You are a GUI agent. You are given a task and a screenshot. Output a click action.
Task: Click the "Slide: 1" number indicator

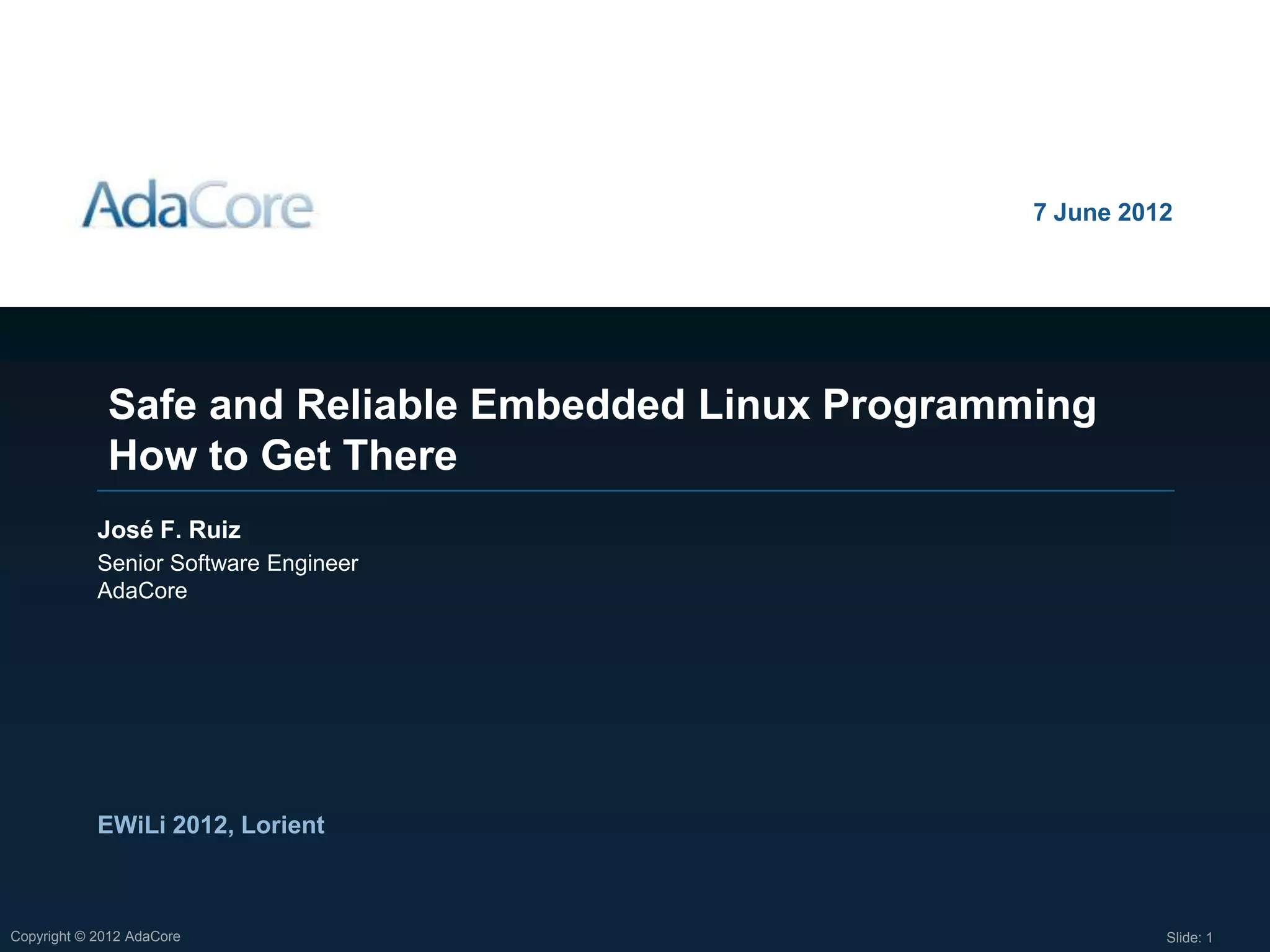pos(1189,938)
